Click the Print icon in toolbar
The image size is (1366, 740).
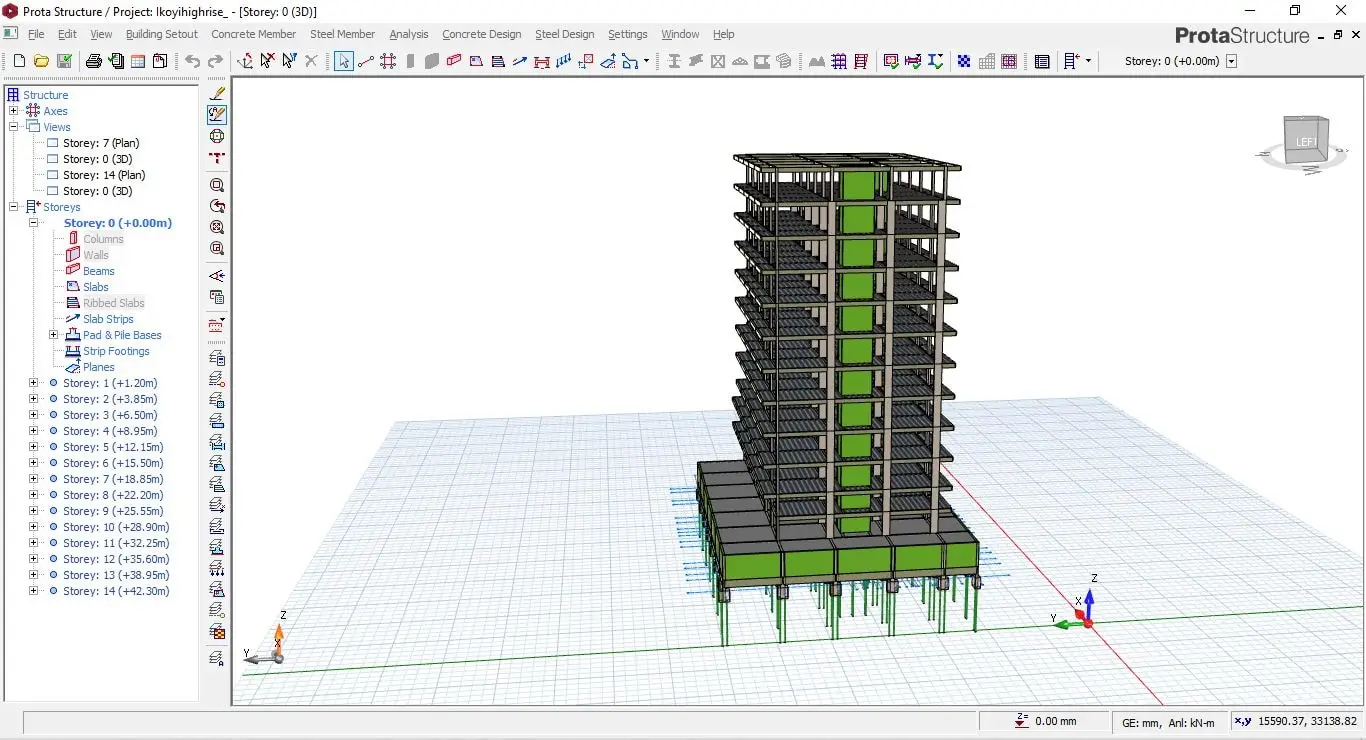tap(93, 61)
